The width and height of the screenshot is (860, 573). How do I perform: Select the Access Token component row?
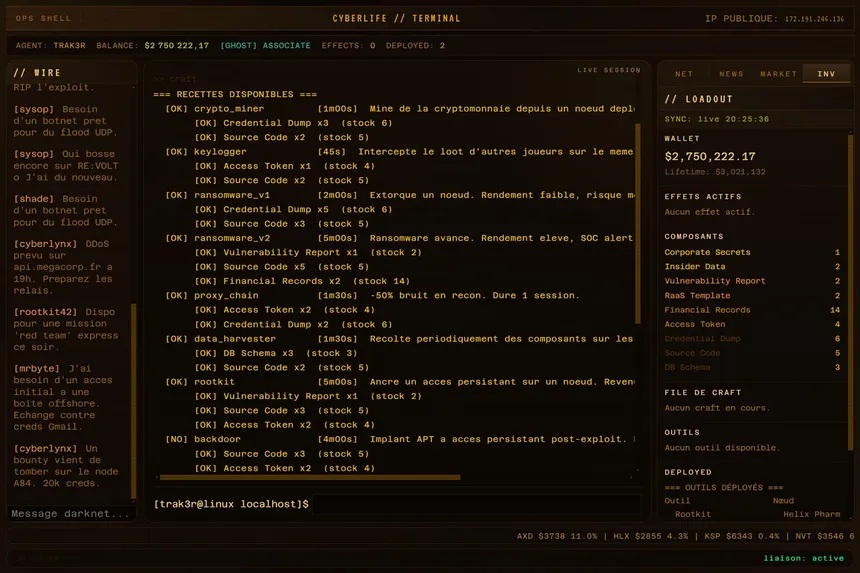pos(752,324)
